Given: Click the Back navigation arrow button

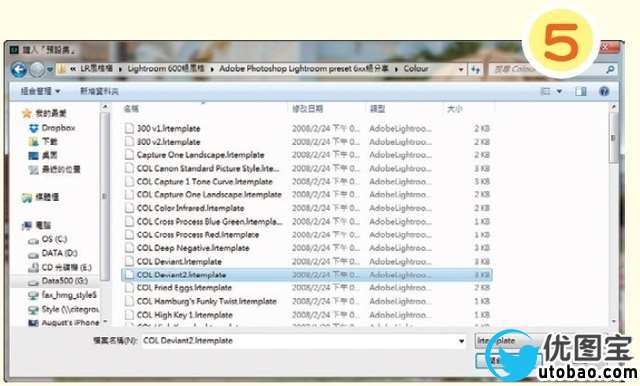Looking at the screenshot, I should tap(19, 70).
